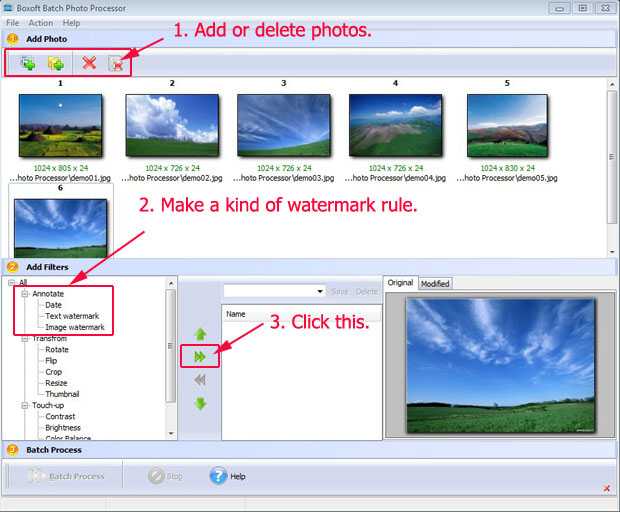Move filter up with green up arrow
The width and height of the screenshot is (620, 512).
tap(200, 334)
